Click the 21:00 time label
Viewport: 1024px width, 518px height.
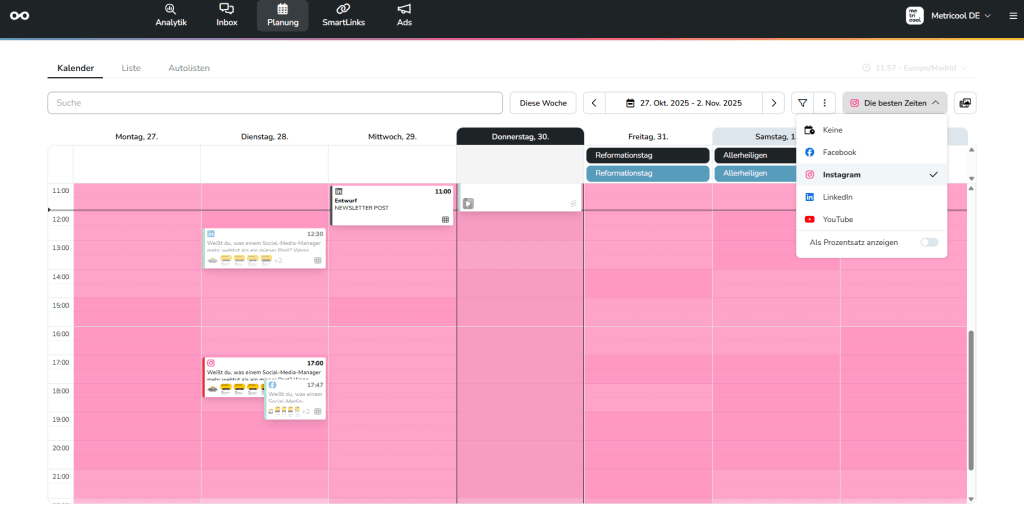click(x=60, y=477)
